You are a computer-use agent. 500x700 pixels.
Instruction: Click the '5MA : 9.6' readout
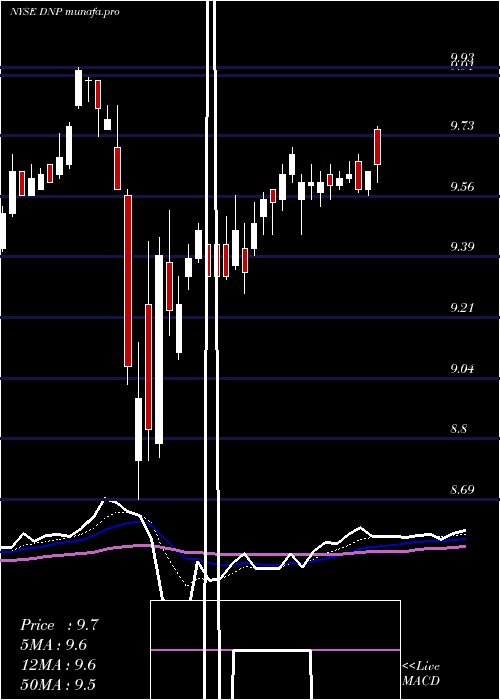[54, 645]
